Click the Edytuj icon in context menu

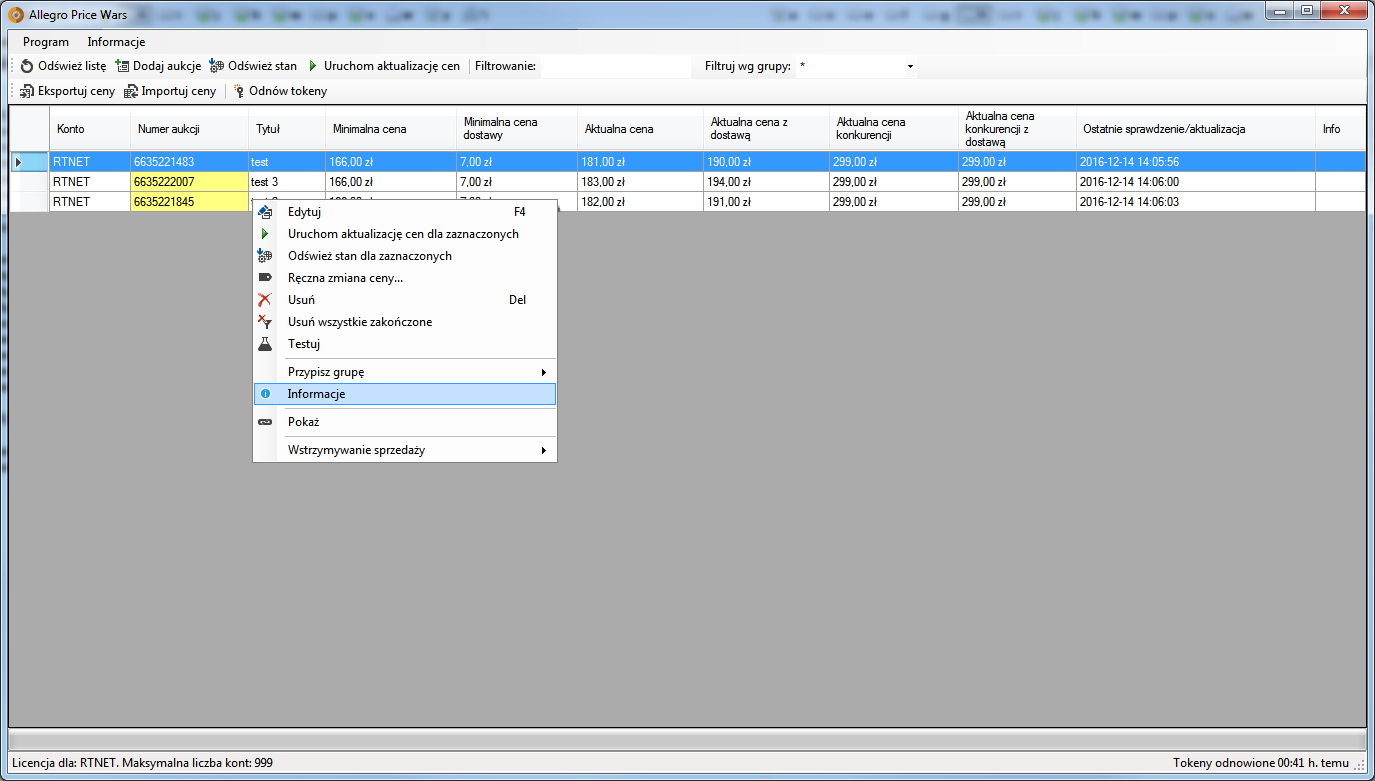pos(265,212)
